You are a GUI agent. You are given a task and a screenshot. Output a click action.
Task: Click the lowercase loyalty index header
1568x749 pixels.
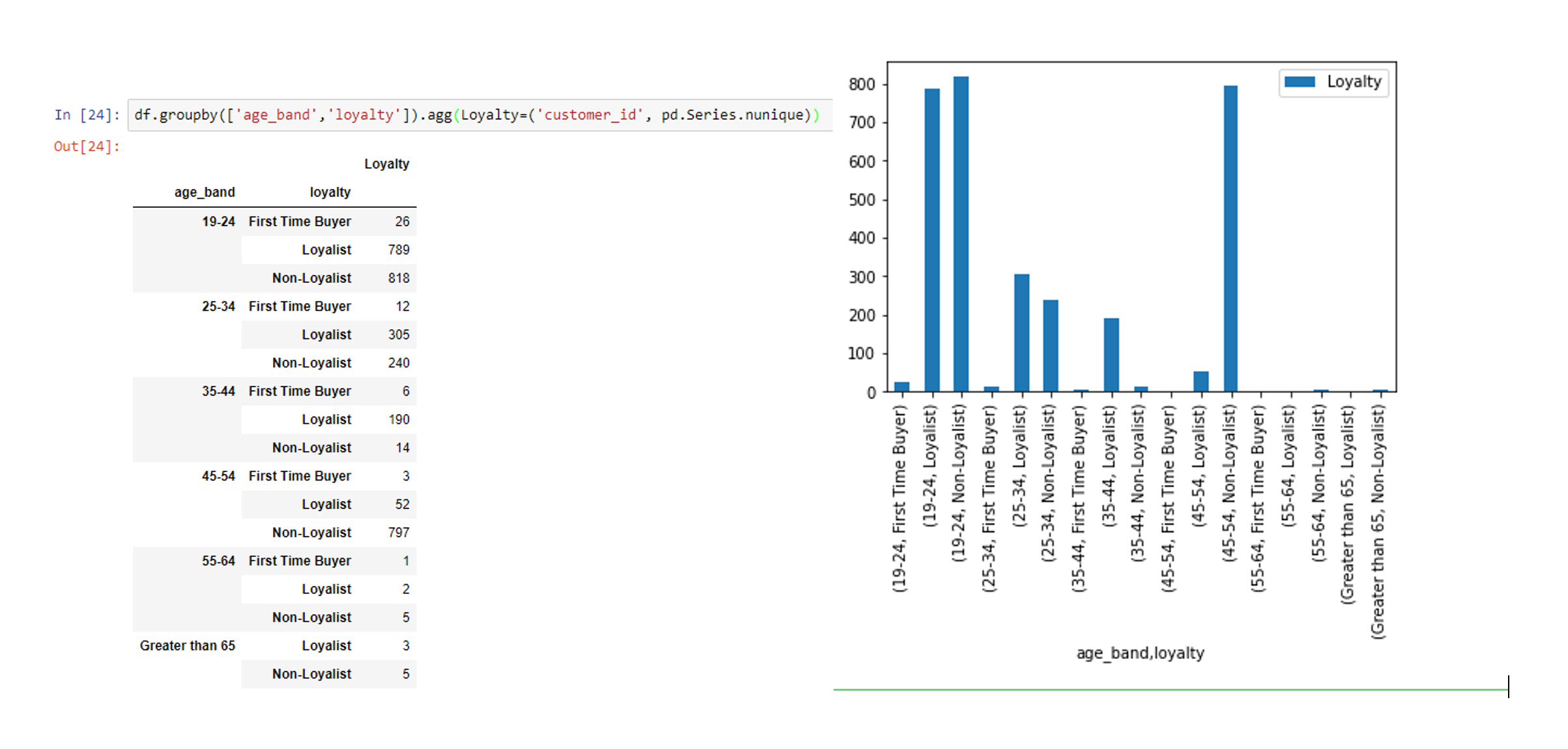(330, 192)
